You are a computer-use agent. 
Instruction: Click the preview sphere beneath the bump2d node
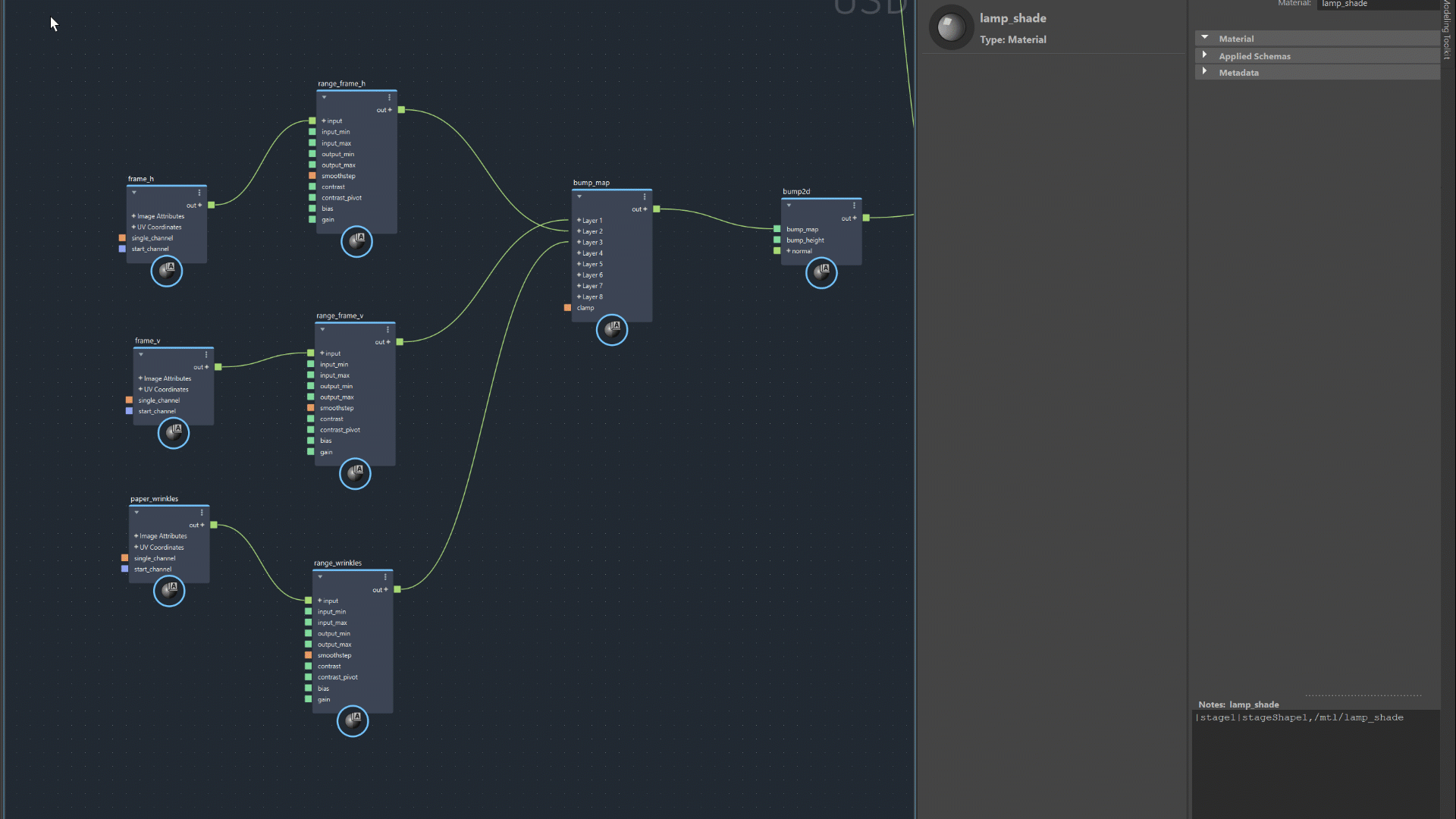click(x=821, y=274)
